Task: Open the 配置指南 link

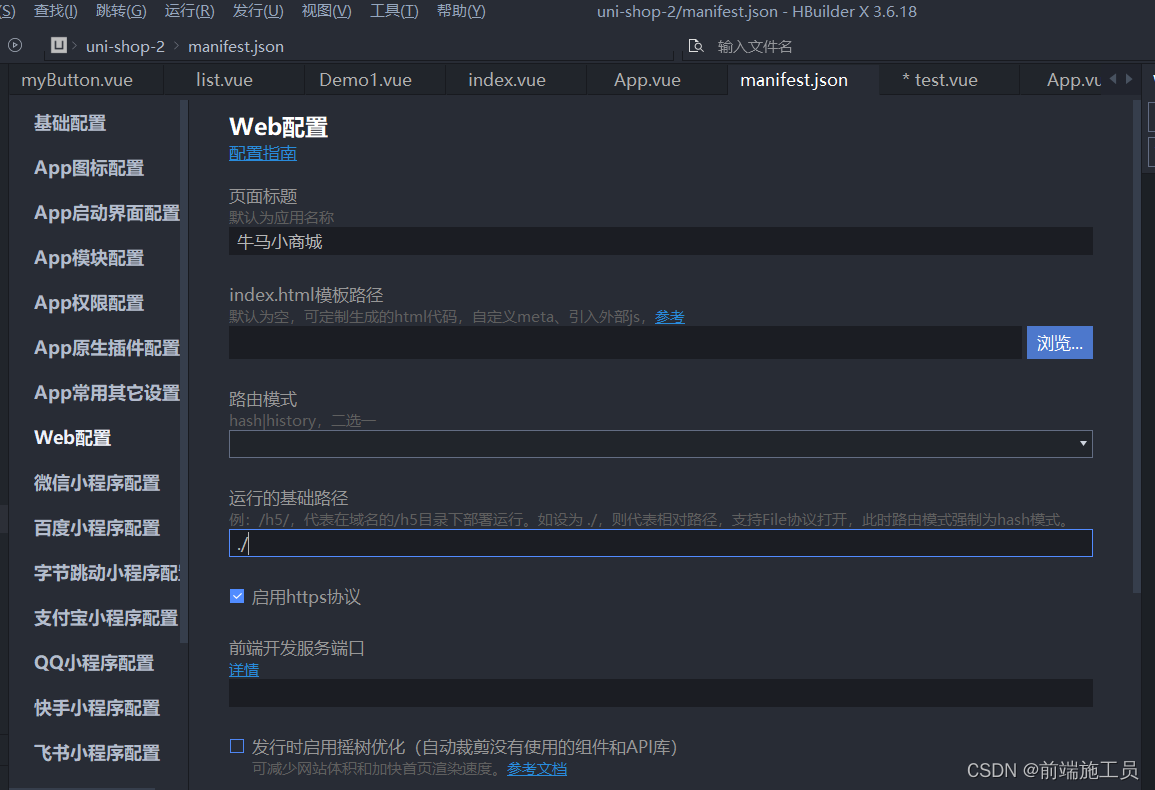Action: point(262,152)
